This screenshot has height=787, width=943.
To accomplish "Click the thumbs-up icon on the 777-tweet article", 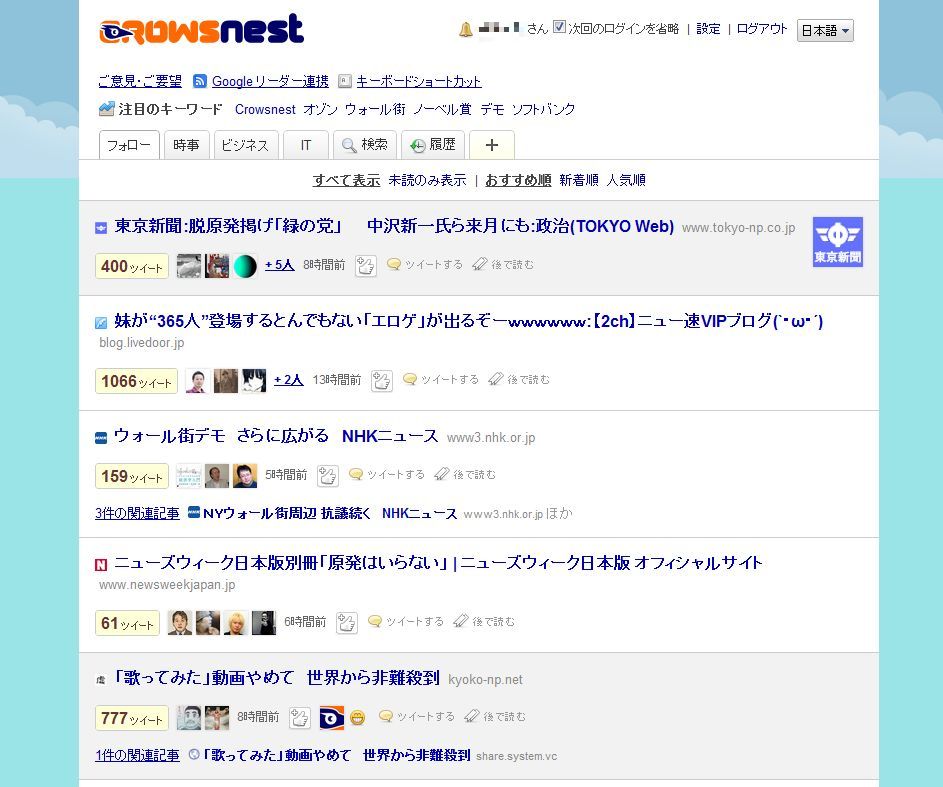I will [x=299, y=717].
